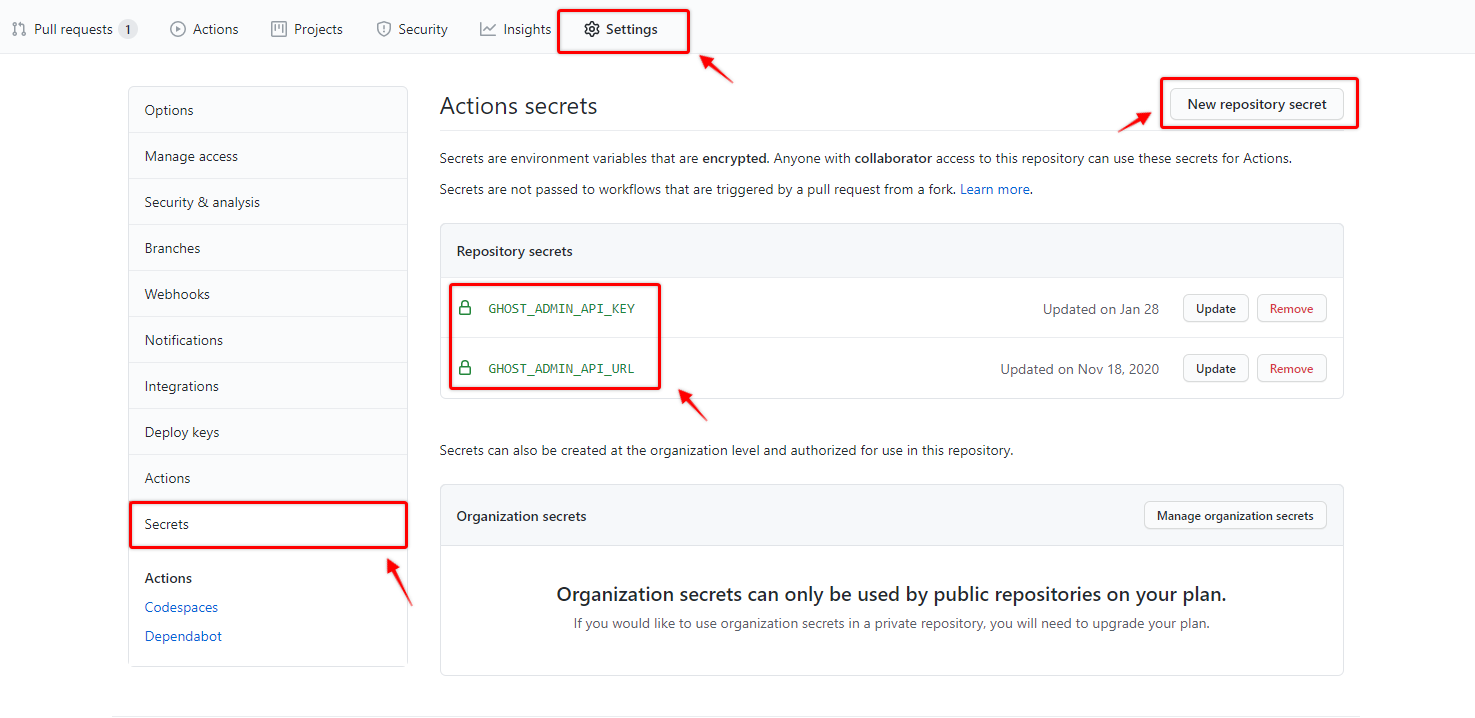This screenshot has width=1475, height=718.
Task: Open Manage organization secrets
Action: [x=1235, y=516]
